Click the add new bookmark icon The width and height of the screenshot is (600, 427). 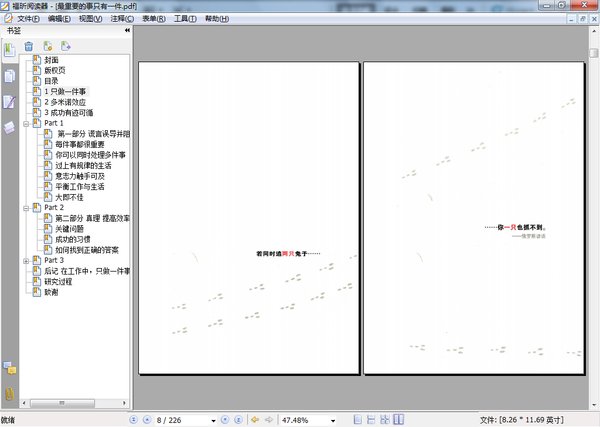(x=48, y=46)
